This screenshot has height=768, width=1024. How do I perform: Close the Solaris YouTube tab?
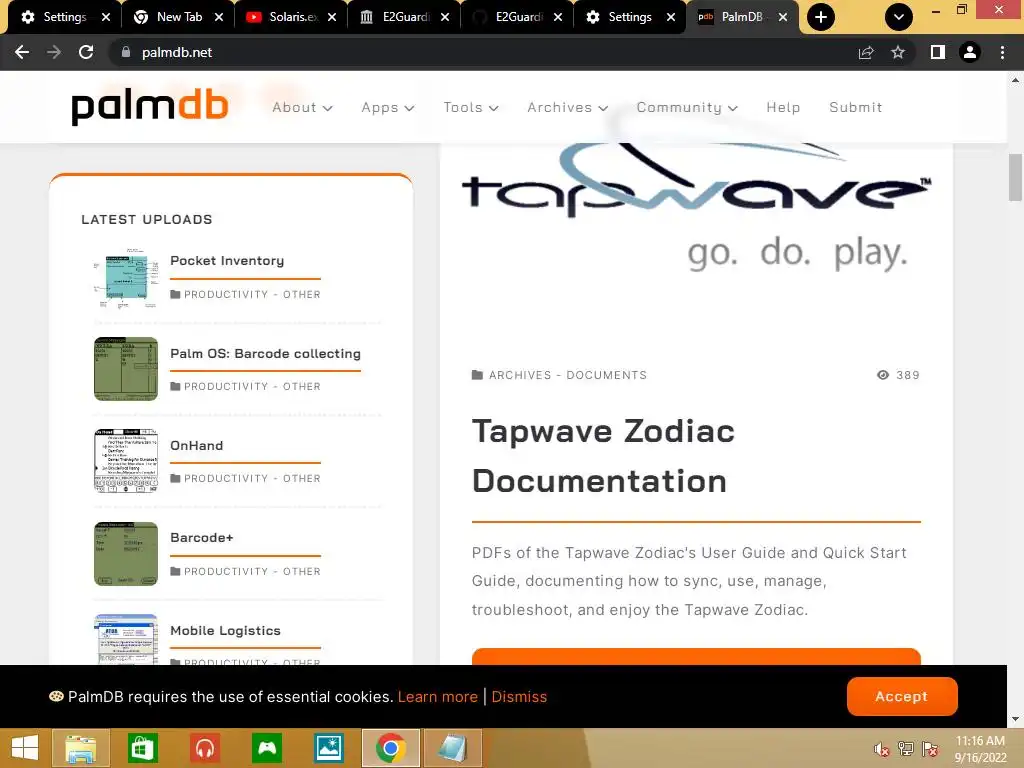(x=332, y=17)
